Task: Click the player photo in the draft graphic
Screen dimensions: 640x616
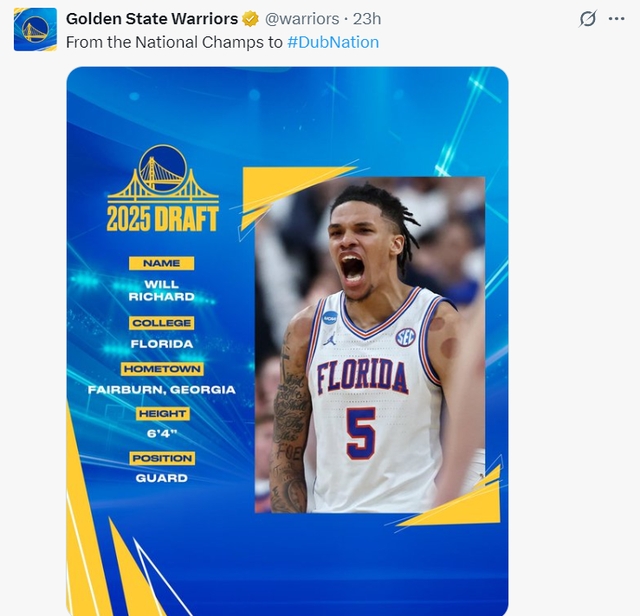Action: coord(370,345)
